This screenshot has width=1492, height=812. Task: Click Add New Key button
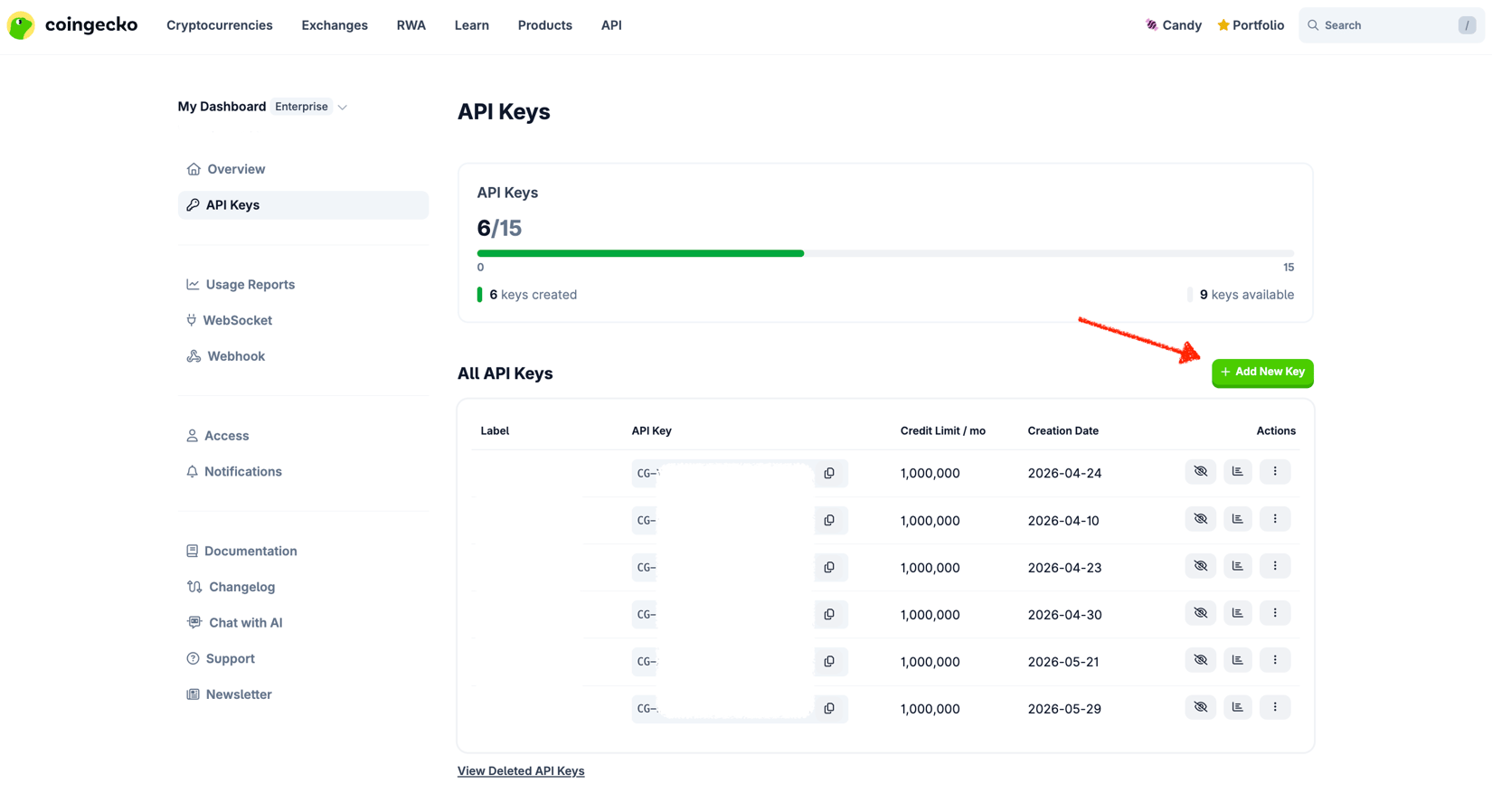pyautogui.click(x=1262, y=373)
